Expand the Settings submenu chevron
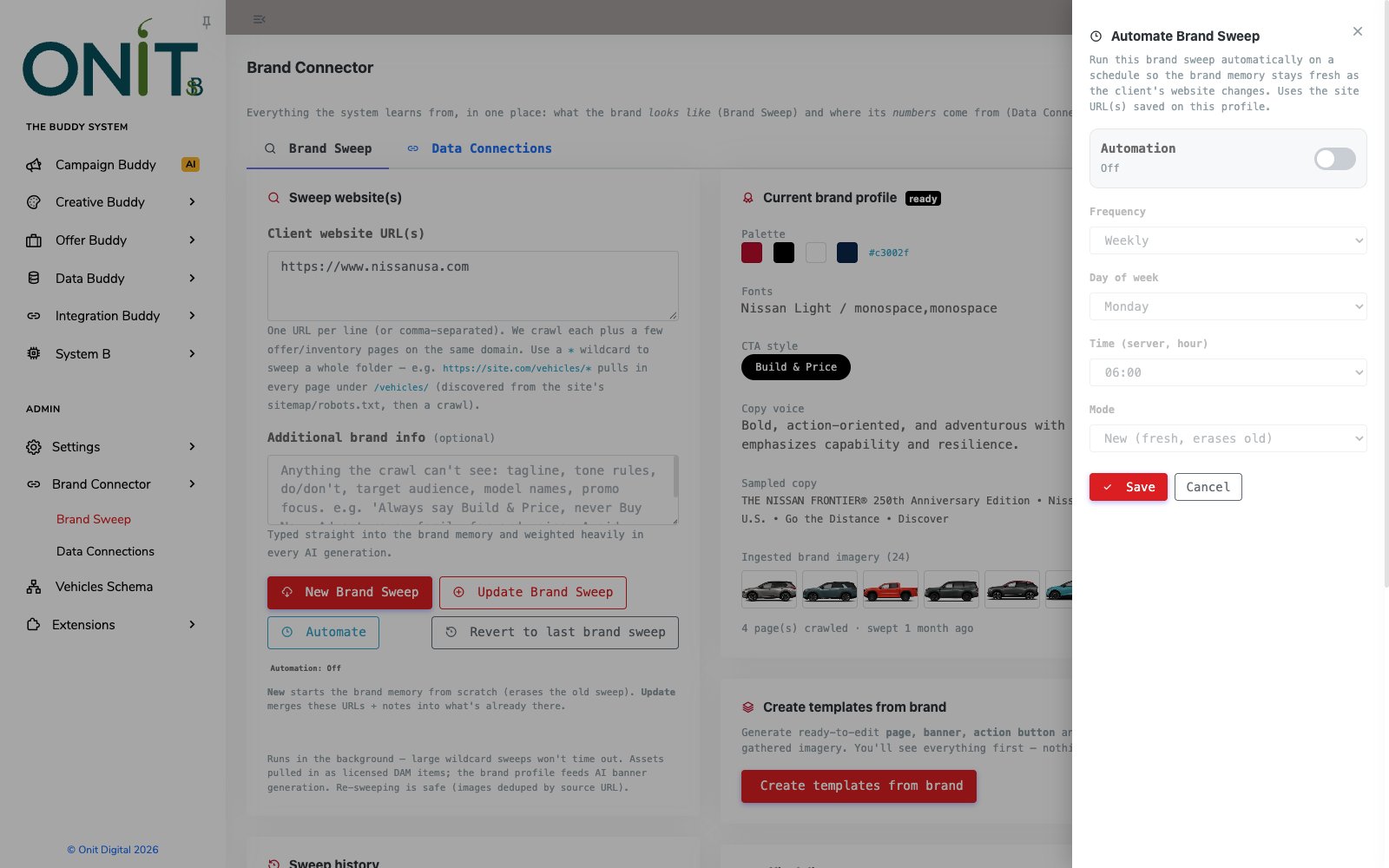This screenshot has width=1389, height=868. [x=193, y=447]
